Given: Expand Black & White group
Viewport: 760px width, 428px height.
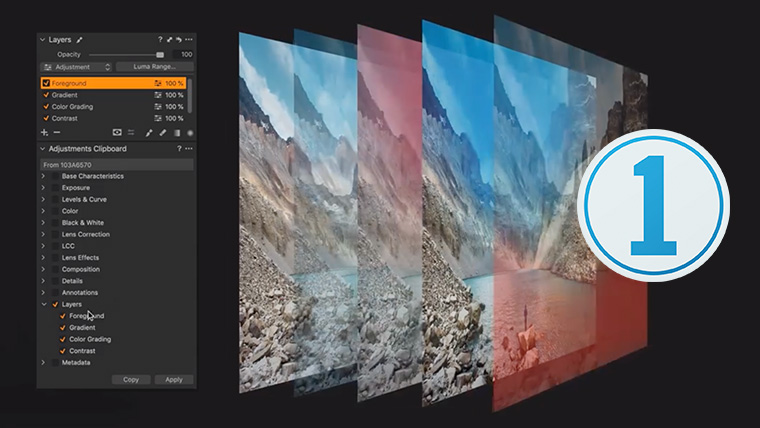Looking at the screenshot, I should [x=43, y=222].
